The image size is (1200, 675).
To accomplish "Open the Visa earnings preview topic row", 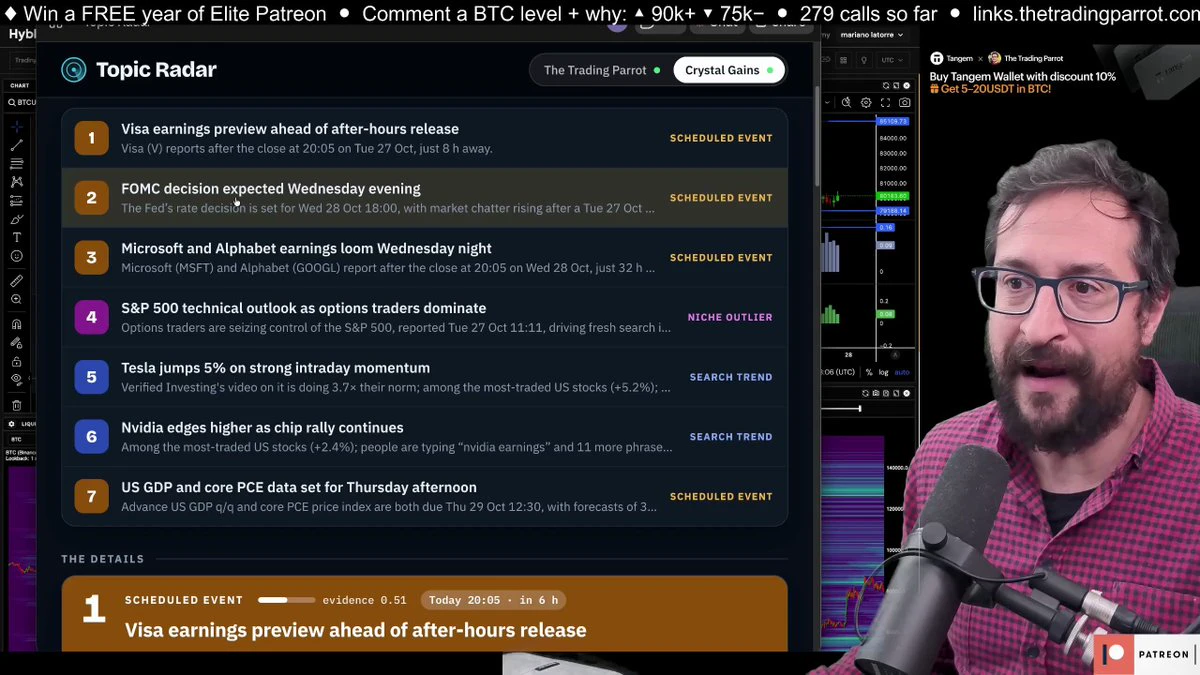I will tap(424, 138).
